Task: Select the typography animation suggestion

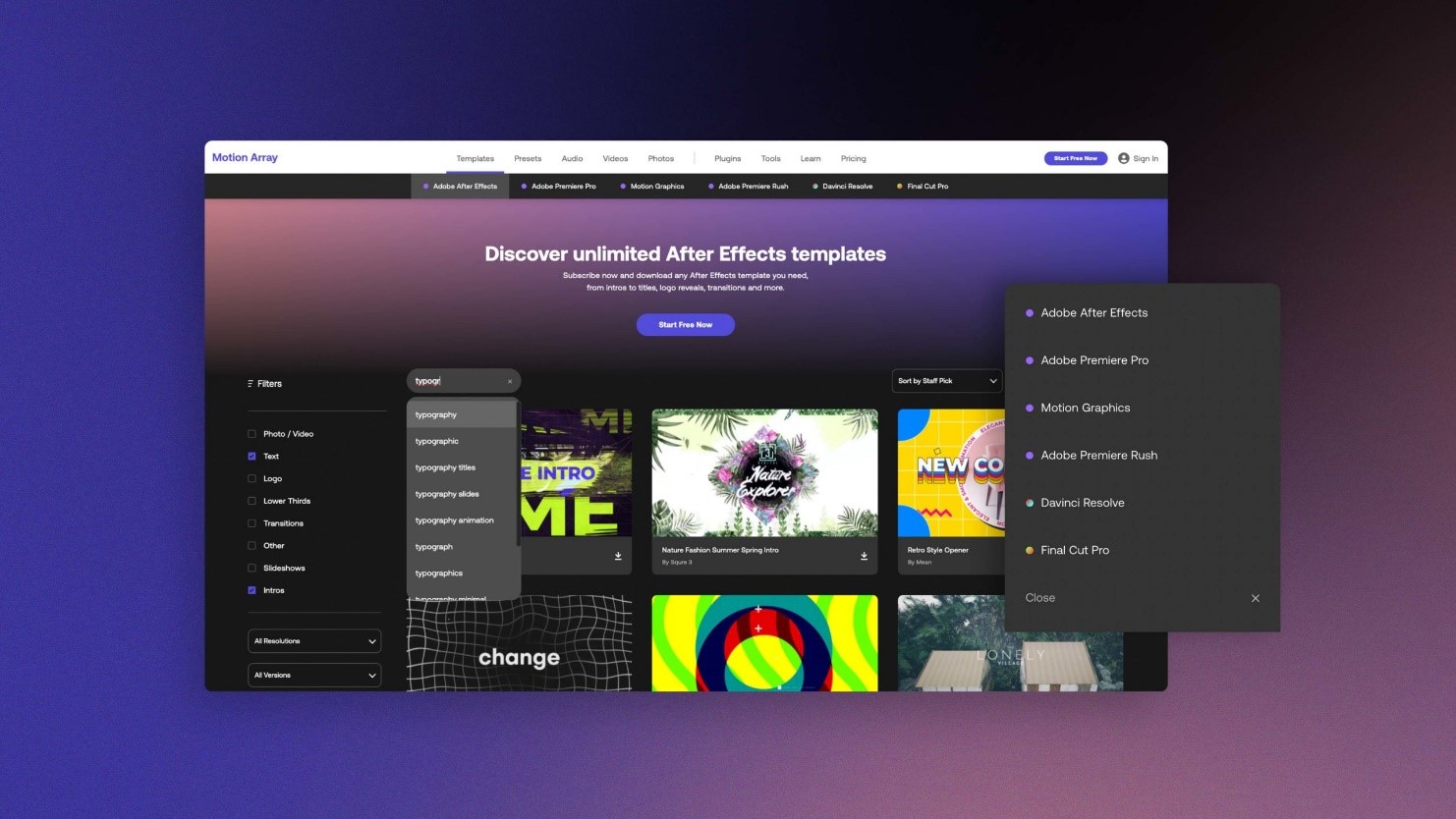Action: pyautogui.click(x=455, y=520)
